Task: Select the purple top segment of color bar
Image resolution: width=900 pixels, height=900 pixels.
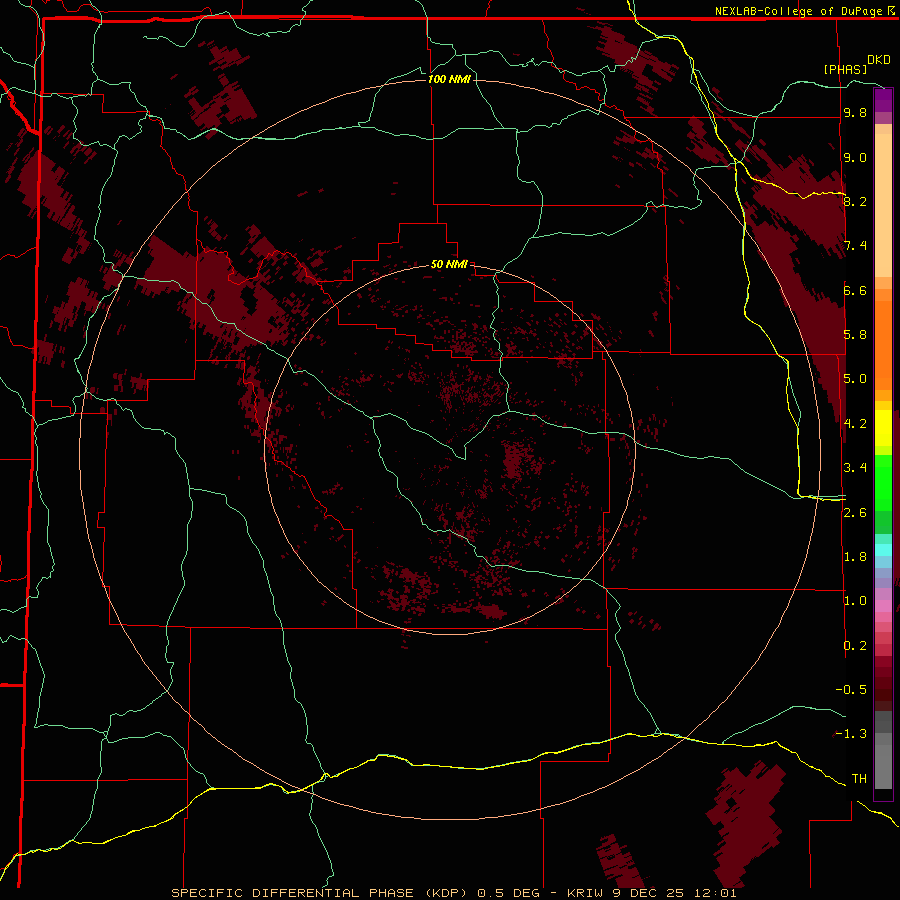Action: 883,100
